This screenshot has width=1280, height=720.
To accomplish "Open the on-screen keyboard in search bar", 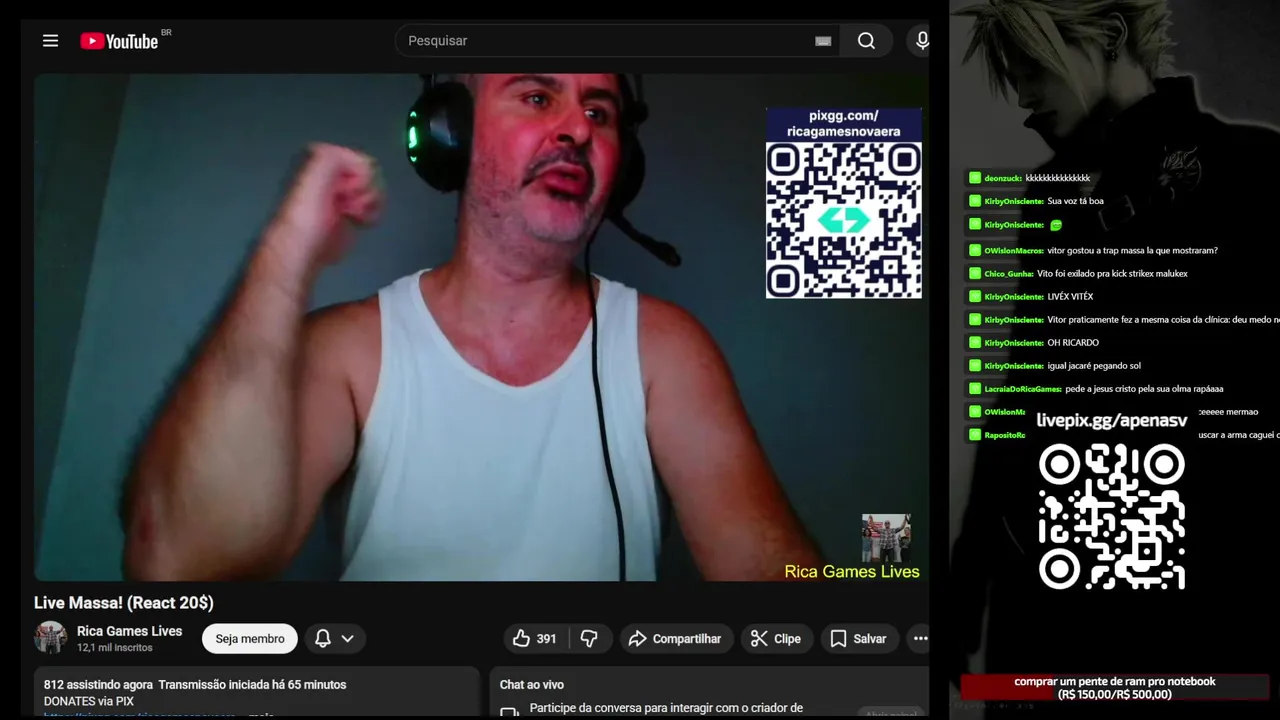I will coord(823,41).
